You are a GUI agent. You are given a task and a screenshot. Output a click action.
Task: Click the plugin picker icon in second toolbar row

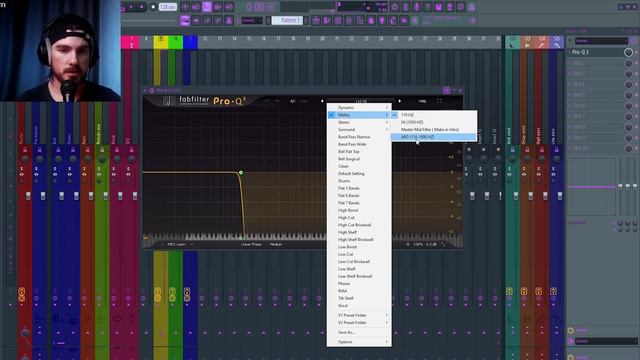pos(382,20)
